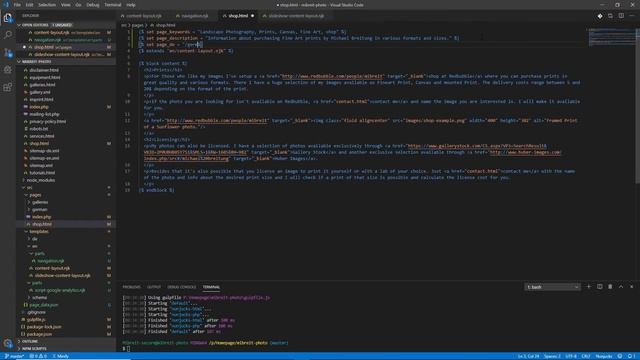640x360 pixels.
Task: Switch to the navigation.njk editor tab
Action: (194, 16)
